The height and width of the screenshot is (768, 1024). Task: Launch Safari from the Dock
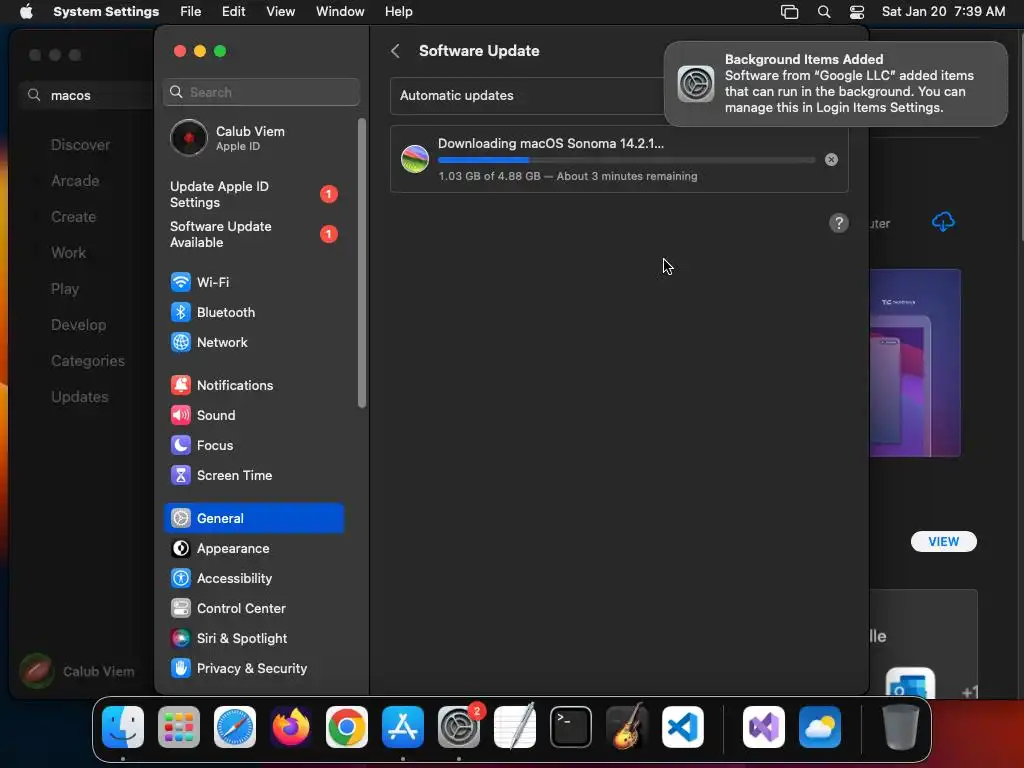[x=235, y=727]
